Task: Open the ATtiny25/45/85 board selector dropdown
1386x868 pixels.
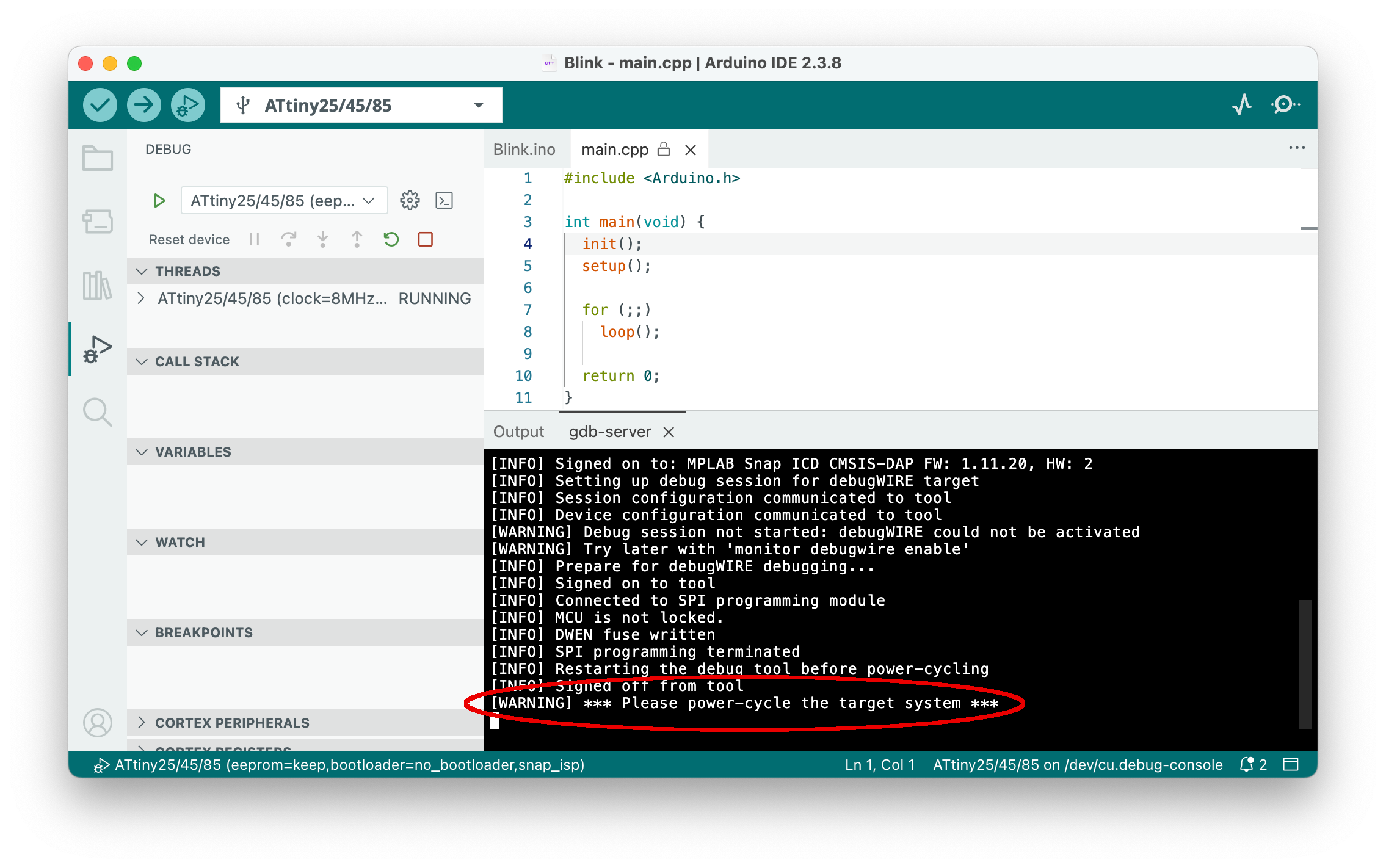Action: (361, 105)
